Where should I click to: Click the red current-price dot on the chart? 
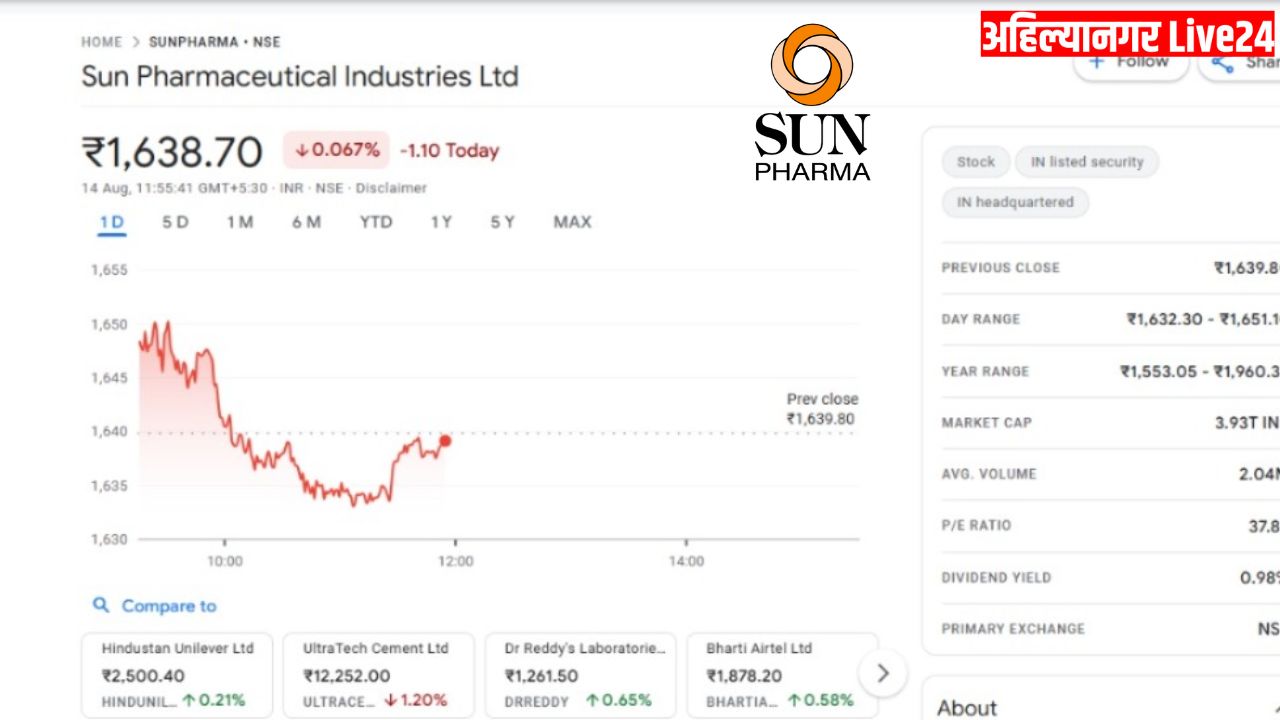click(x=445, y=440)
